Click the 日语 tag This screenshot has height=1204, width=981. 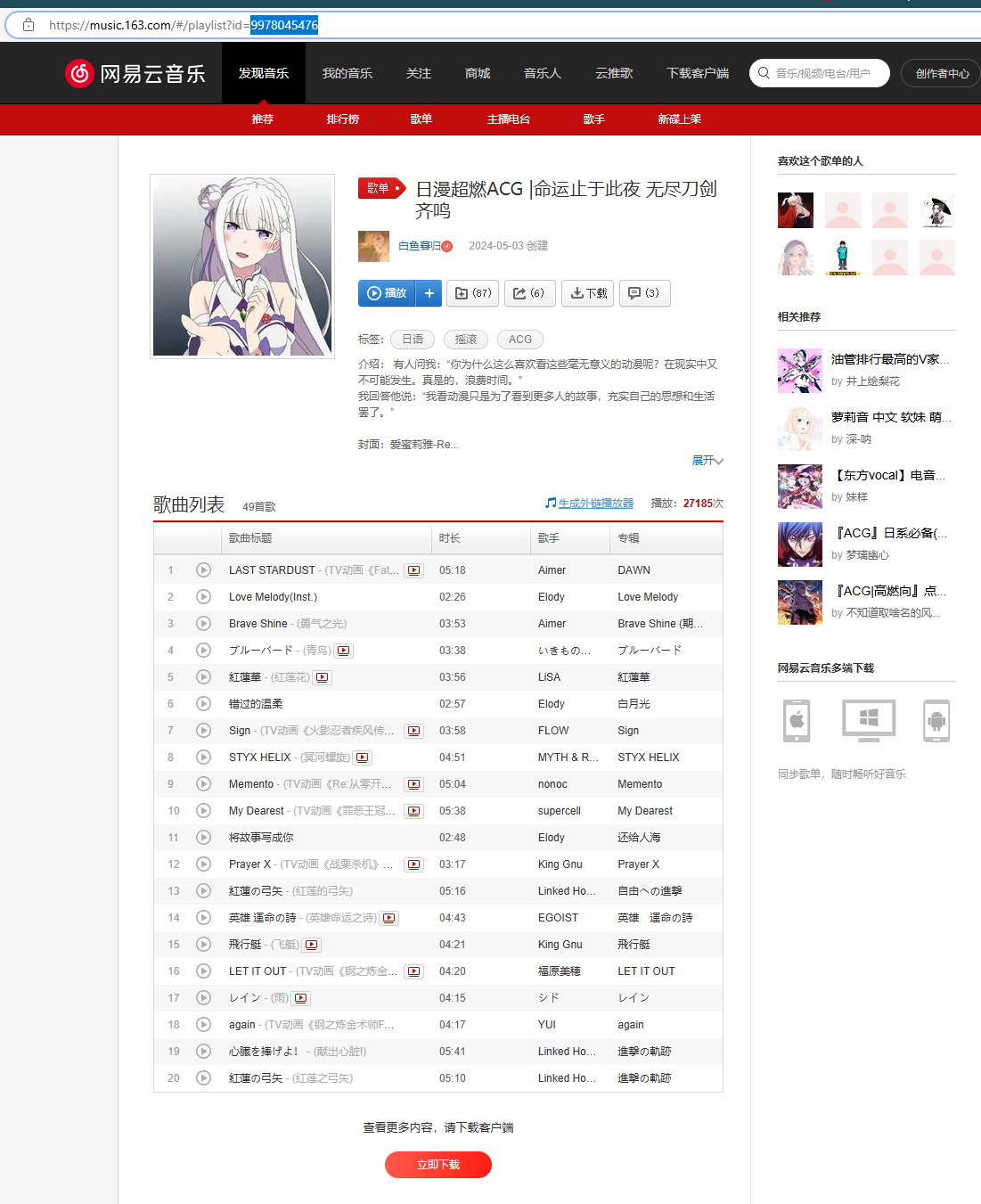413,340
